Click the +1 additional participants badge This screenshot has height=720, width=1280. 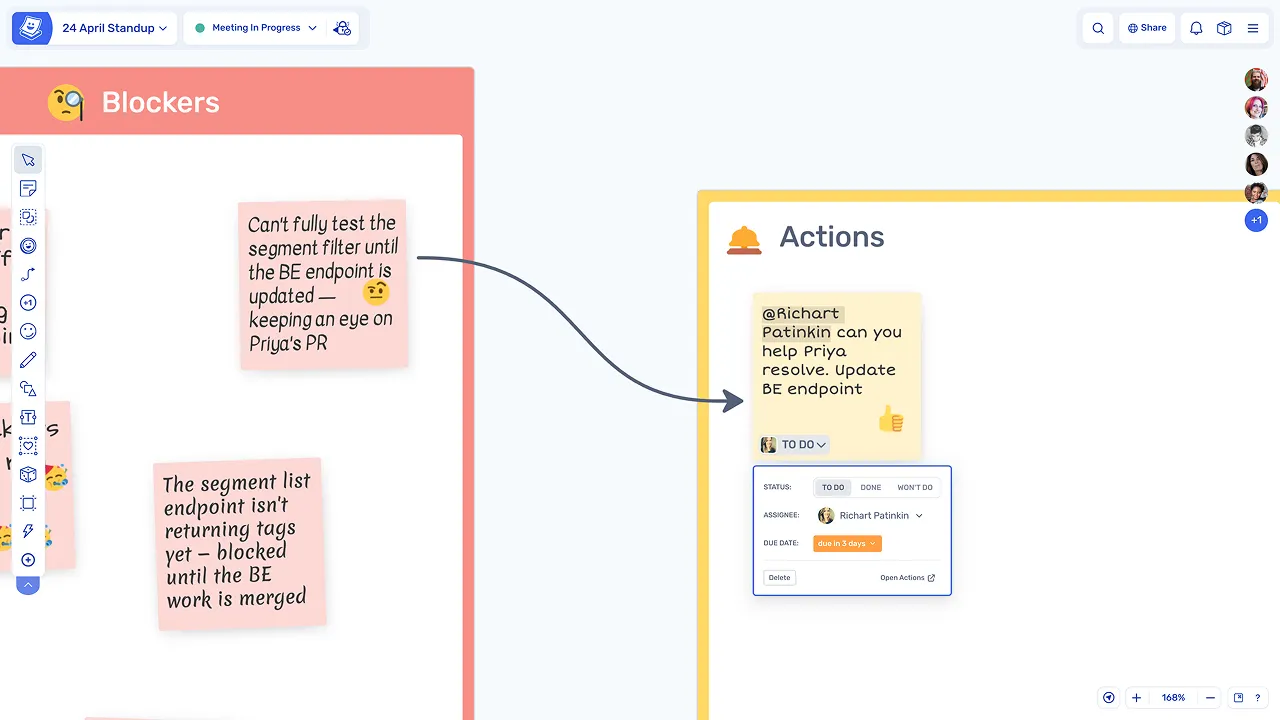coord(1256,220)
